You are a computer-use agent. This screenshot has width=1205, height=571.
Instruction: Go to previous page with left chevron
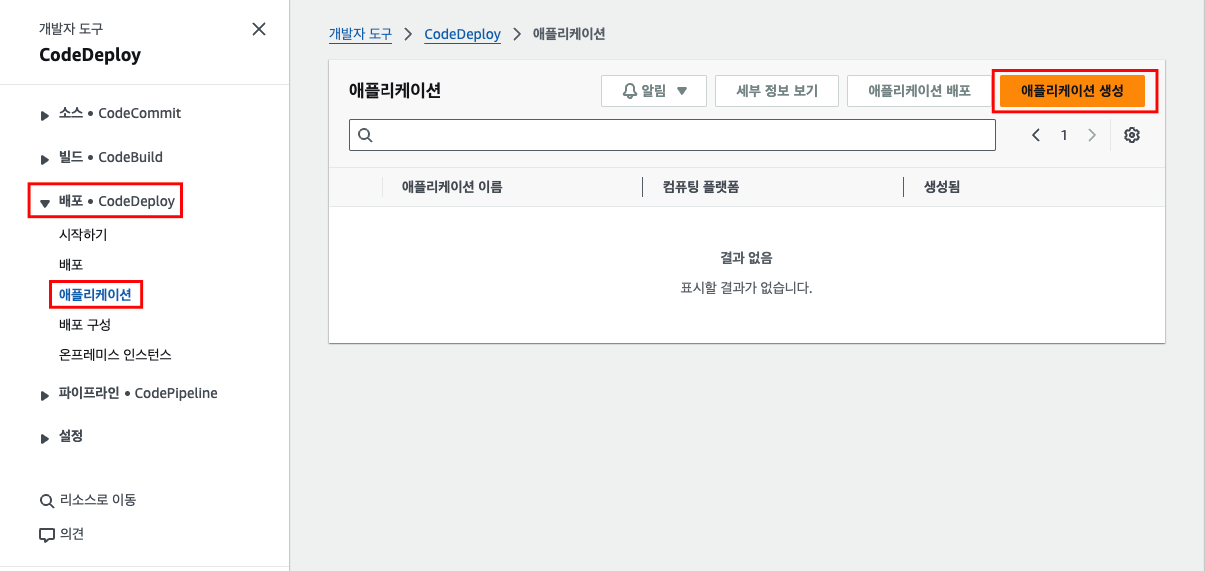[x=1036, y=135]
